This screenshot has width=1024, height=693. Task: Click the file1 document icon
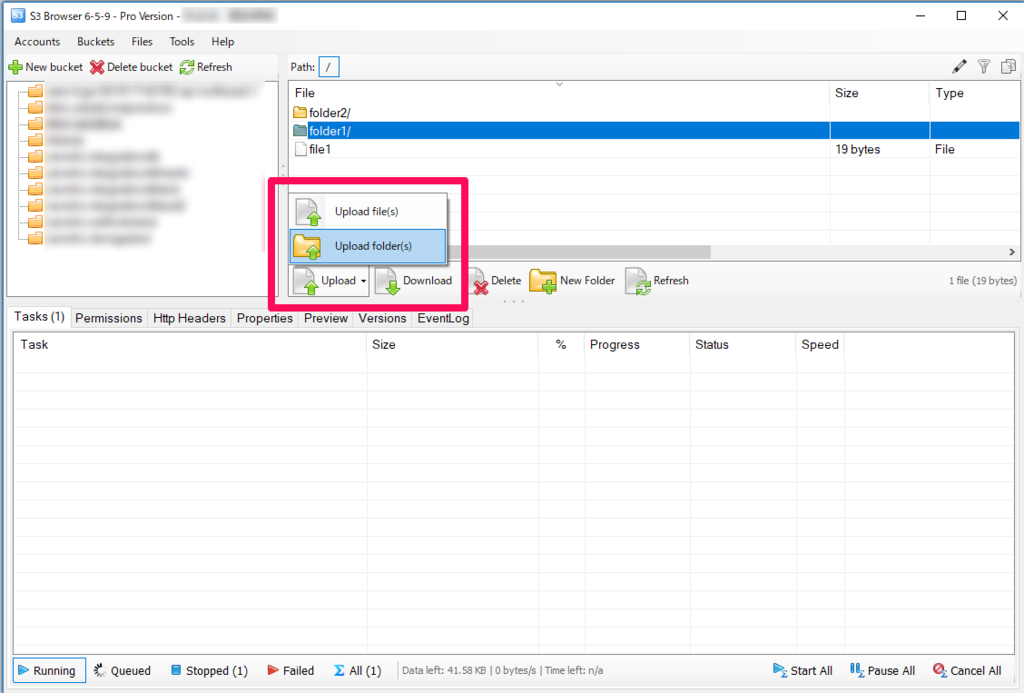click(300, 149)
